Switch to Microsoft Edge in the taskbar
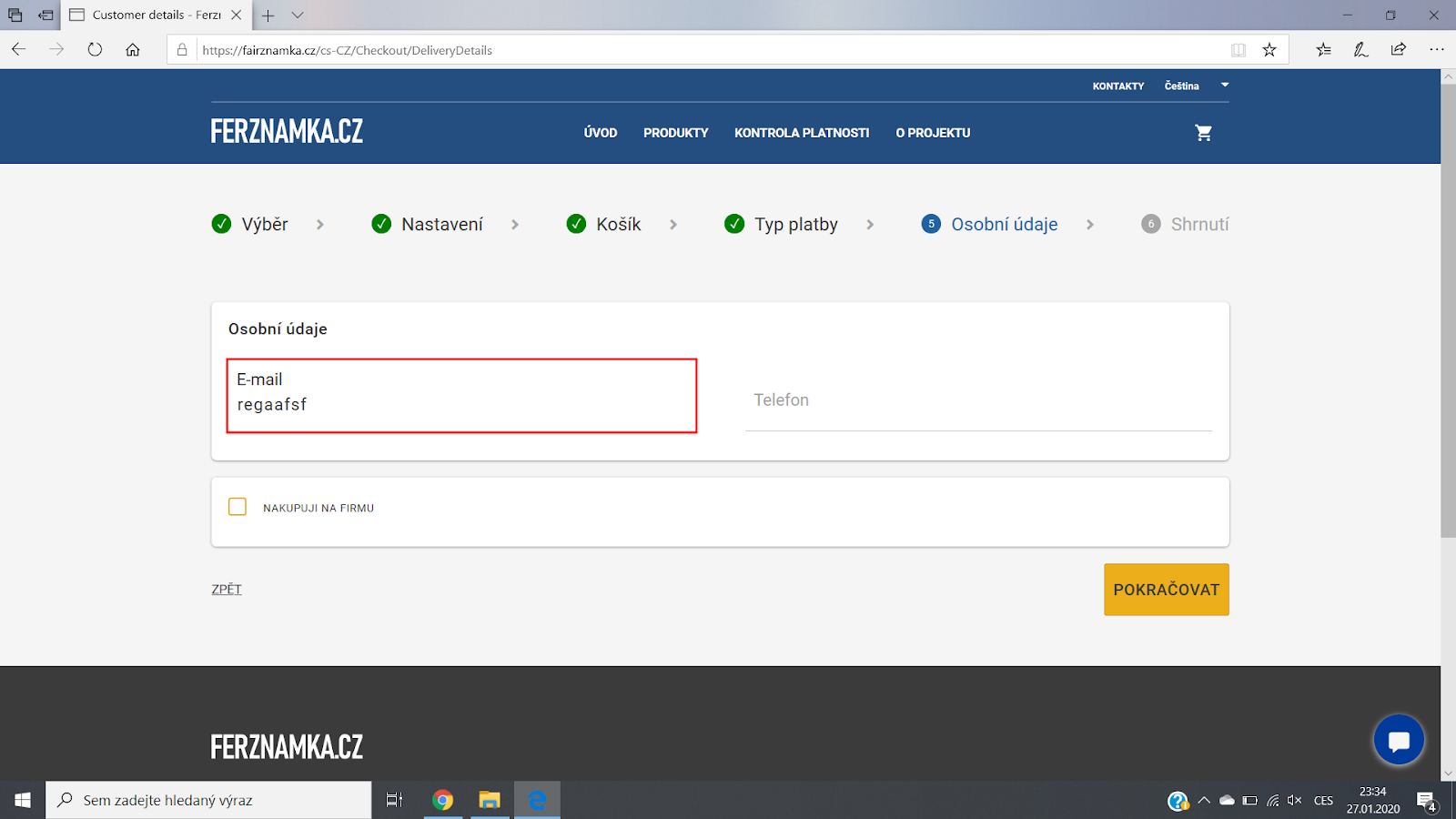 (x=537, y=800)
